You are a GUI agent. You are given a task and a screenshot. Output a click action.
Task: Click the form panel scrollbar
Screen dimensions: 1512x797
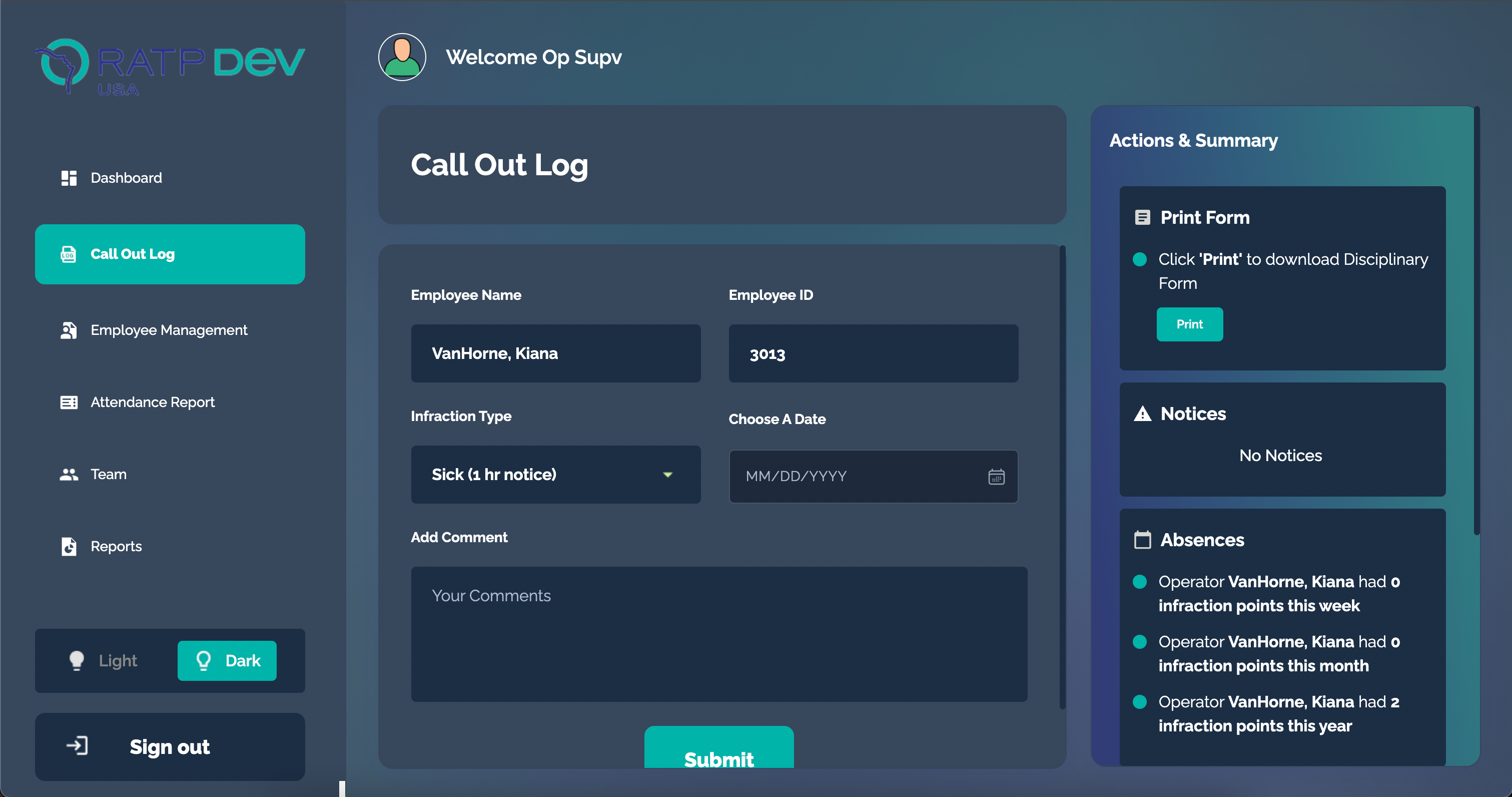[1062, 477]
